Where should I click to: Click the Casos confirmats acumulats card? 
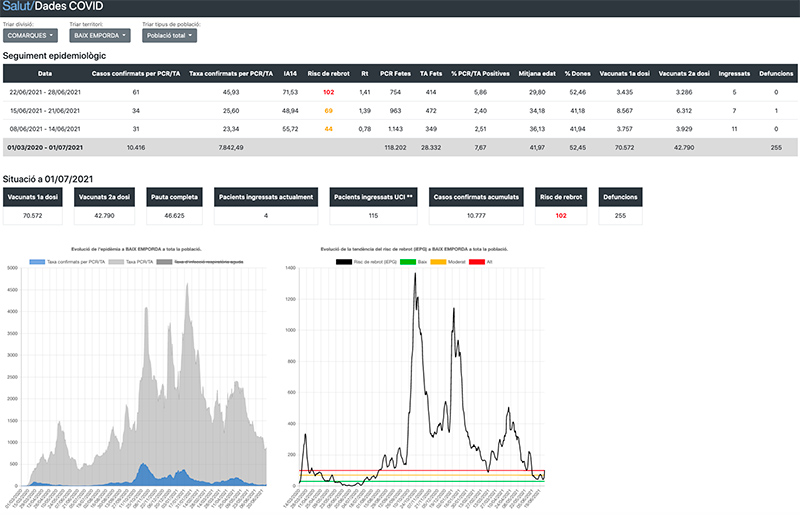pos(476,206)
